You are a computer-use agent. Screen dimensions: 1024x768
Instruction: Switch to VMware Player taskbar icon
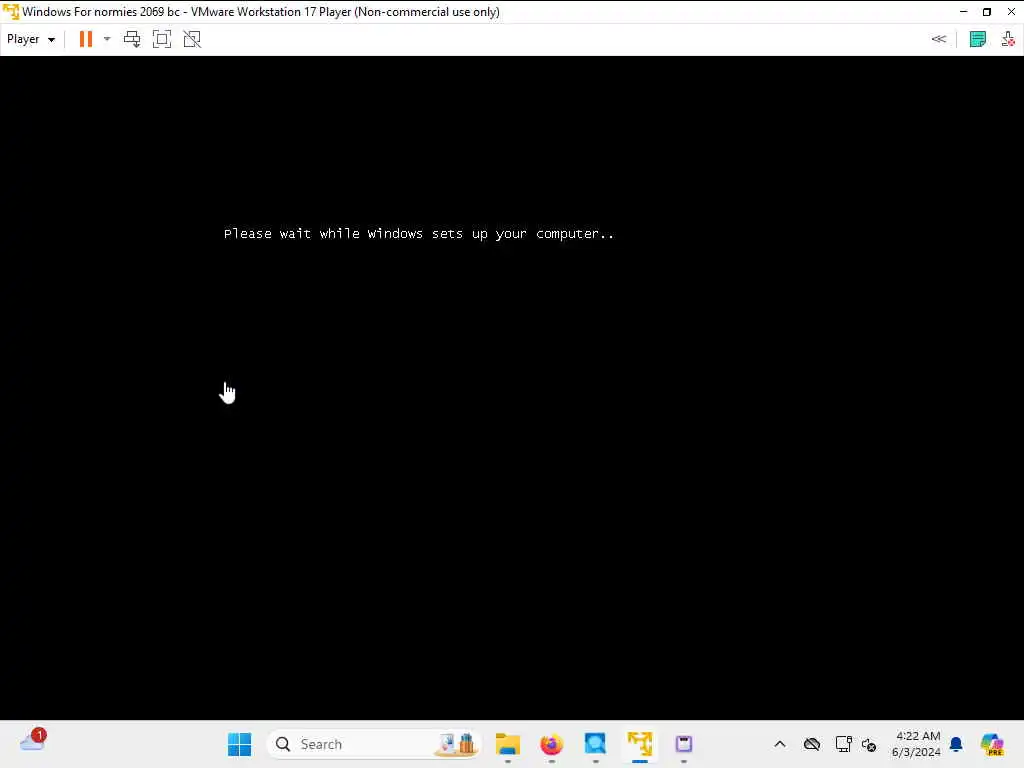point(639,744)
